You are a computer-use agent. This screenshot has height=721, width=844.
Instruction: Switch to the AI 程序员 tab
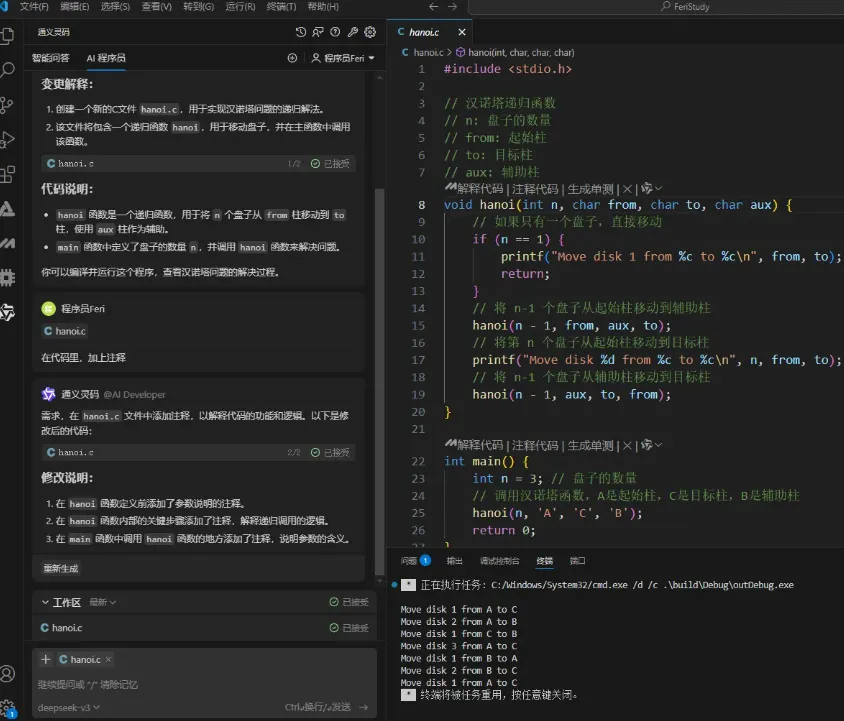coord(106,58)
